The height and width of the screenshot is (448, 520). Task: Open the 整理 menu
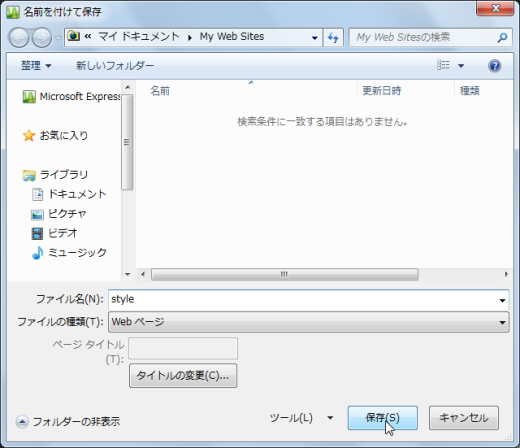(36, 65)
